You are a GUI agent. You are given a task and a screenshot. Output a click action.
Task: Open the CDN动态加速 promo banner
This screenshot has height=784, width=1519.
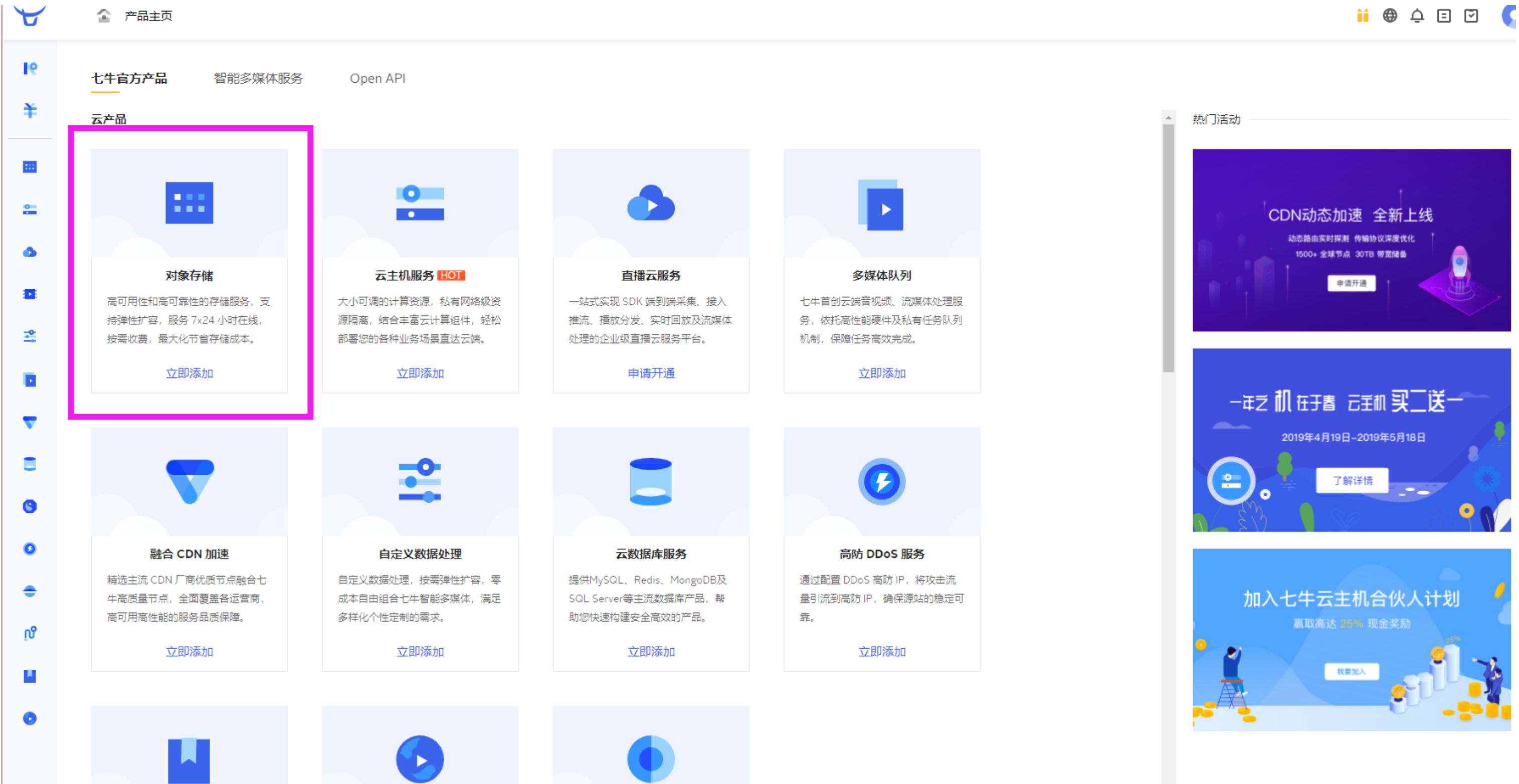pos(1352,240)
